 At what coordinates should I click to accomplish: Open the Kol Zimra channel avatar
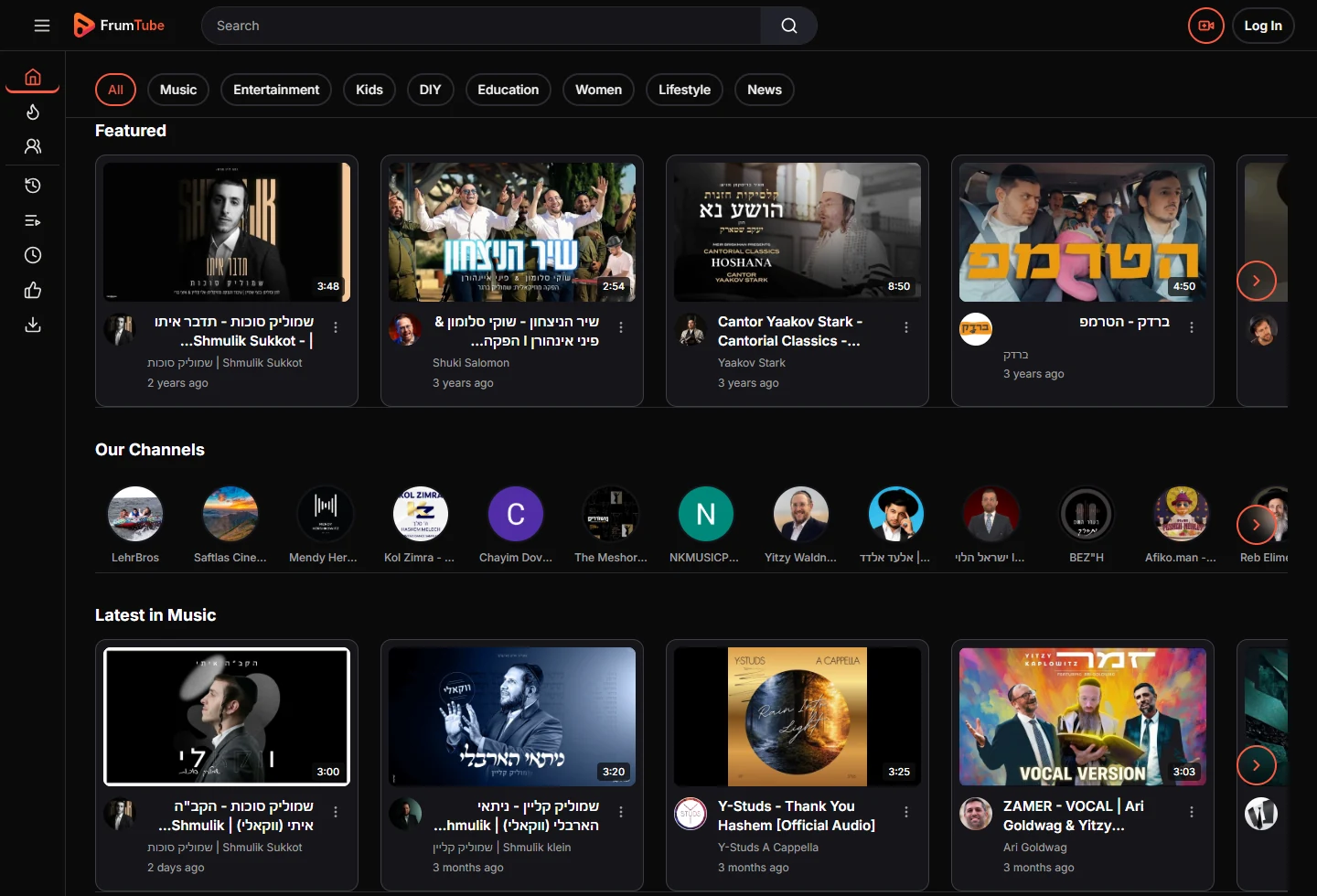pyautogui.click(x=421, y=514)
